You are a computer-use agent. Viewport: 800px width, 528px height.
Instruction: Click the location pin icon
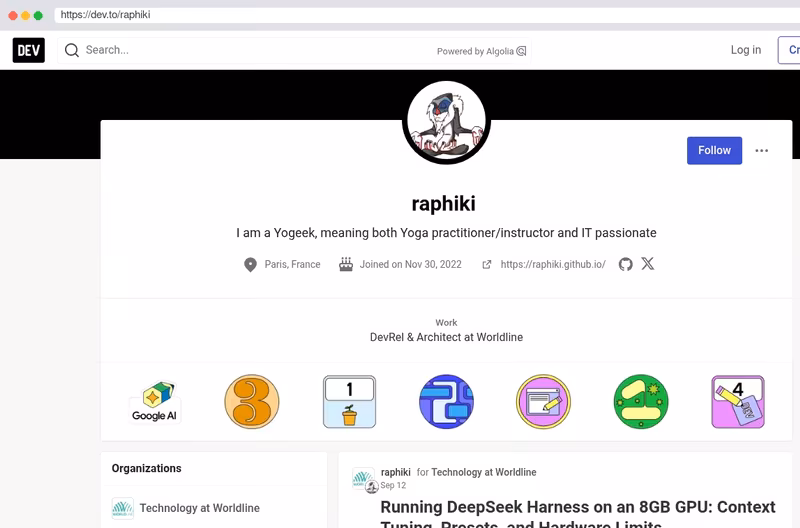pyautogui.click(x=250, y=264)
